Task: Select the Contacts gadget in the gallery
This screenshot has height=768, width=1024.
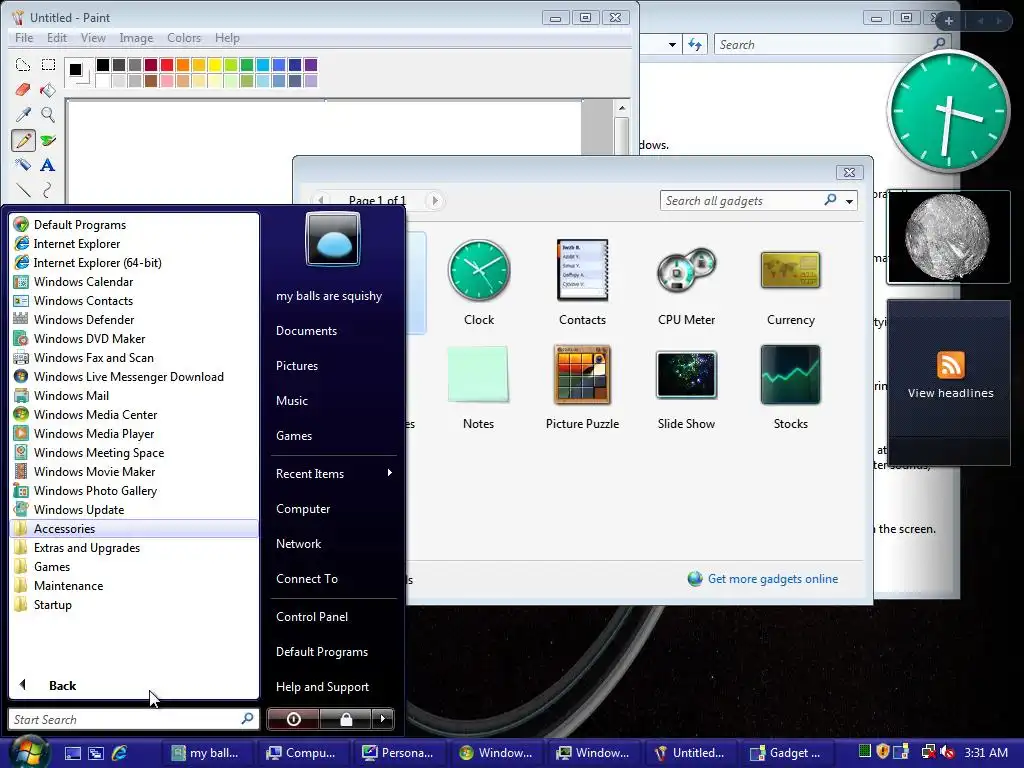Action: tap(582, 283)
